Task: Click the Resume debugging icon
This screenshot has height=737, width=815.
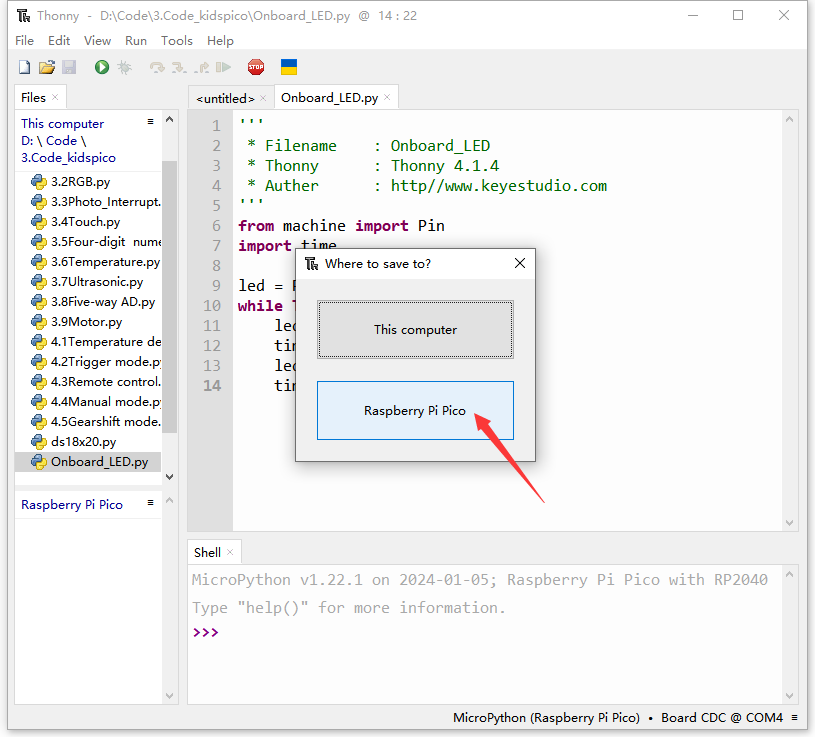Action: tap(224, 68)
